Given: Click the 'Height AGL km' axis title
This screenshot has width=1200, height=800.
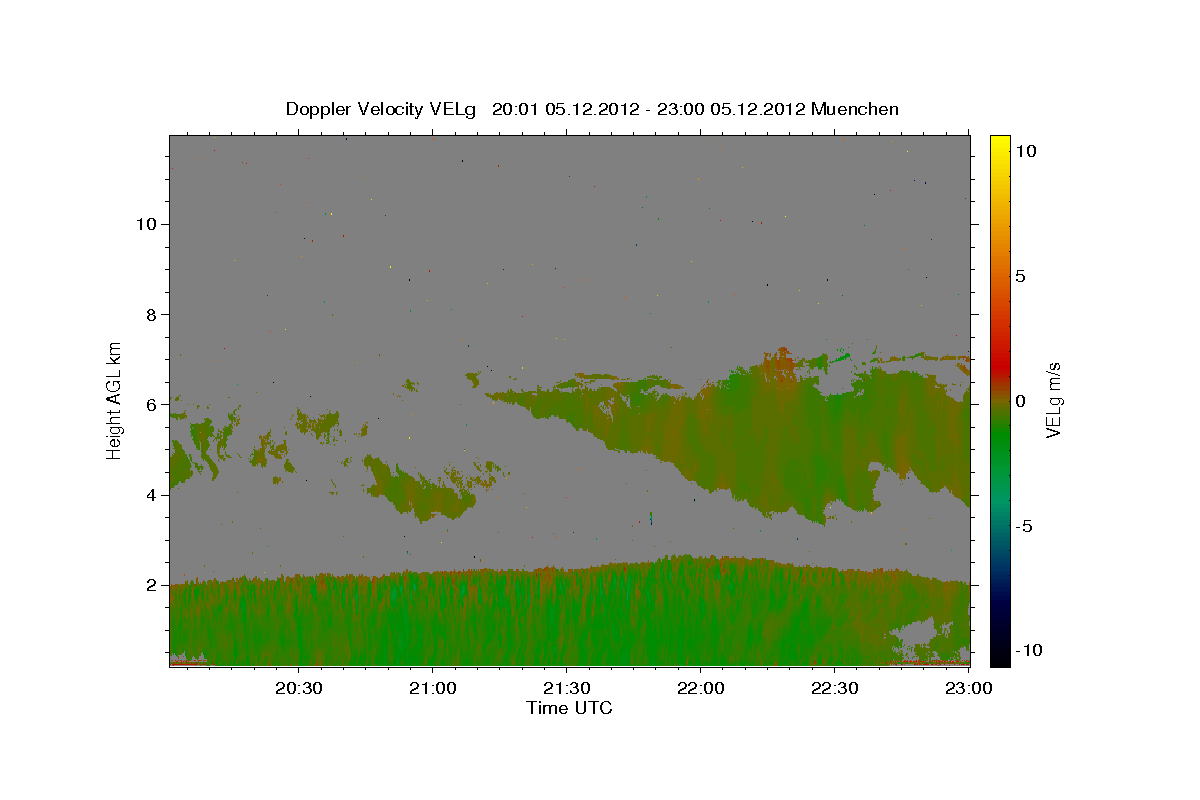Looking at the screenshot, I should coord(115,400).
